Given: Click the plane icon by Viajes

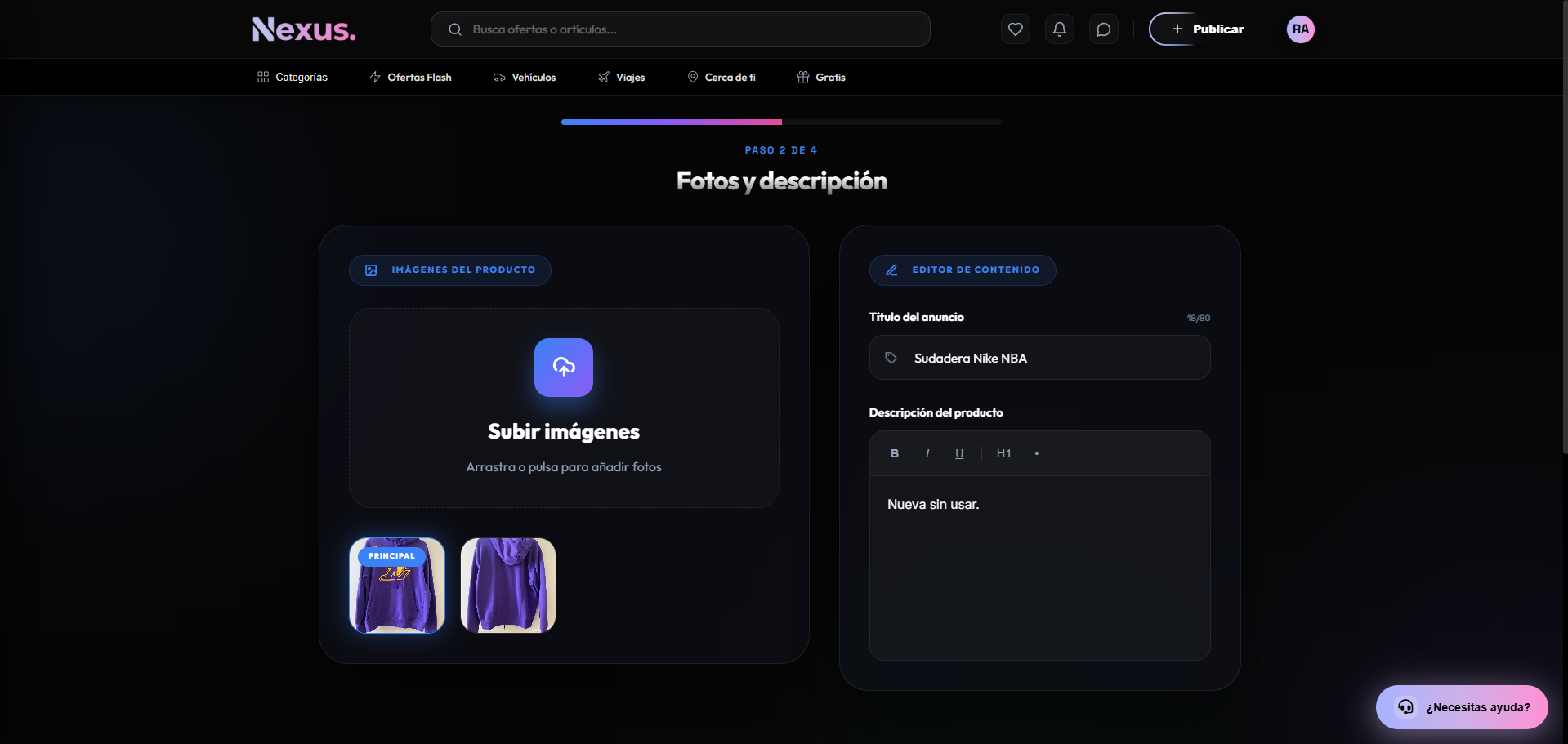Looking at the screenshot, I should pos(604,77).
